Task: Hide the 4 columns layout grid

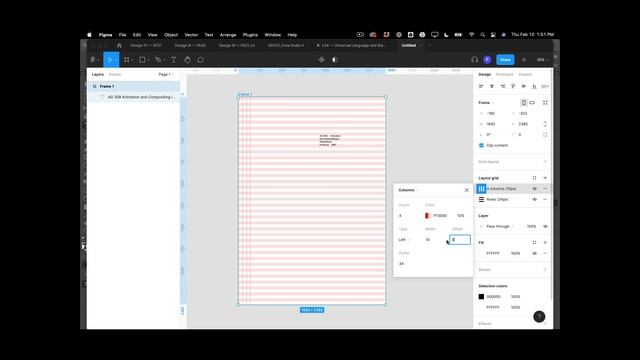Action: pos(534,189)
